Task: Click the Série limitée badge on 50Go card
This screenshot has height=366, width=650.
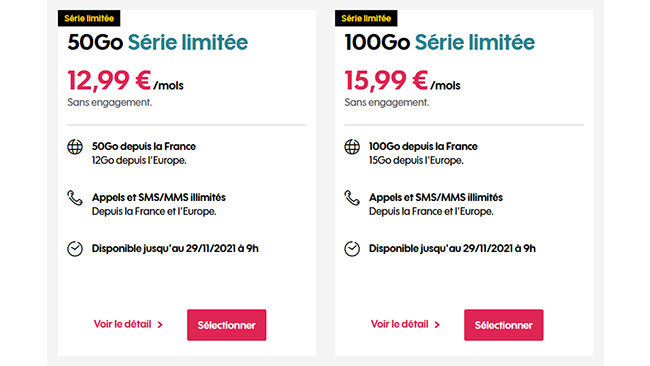Action: 89,18
